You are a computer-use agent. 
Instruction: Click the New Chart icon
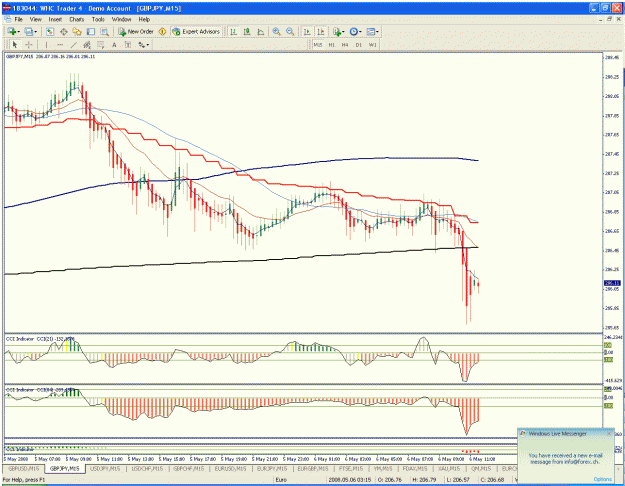tap(11, 31)
